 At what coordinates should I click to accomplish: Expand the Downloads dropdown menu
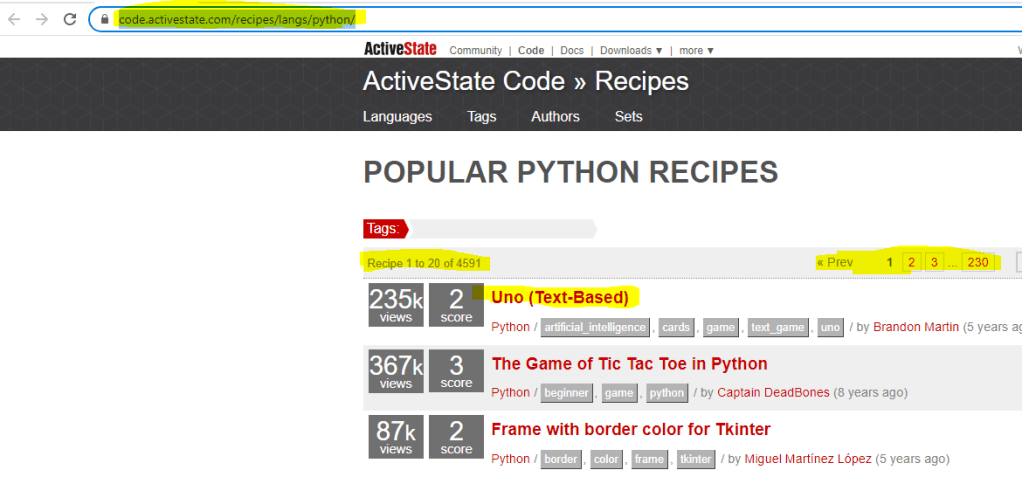(x=631, y=50)
